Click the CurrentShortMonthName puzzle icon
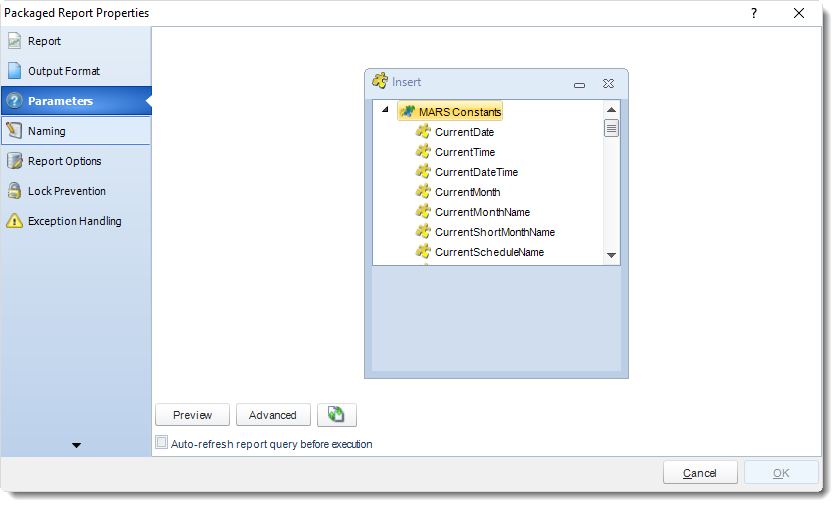 point(423,232)
